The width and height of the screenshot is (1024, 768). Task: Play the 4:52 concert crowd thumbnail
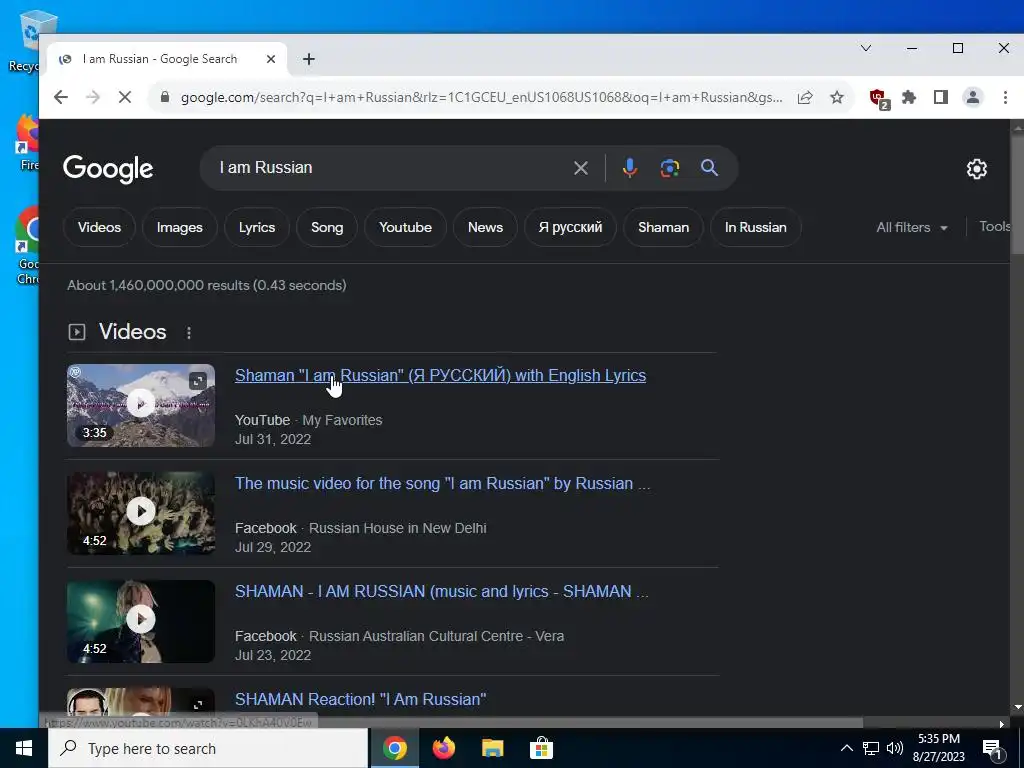point(141,513)
